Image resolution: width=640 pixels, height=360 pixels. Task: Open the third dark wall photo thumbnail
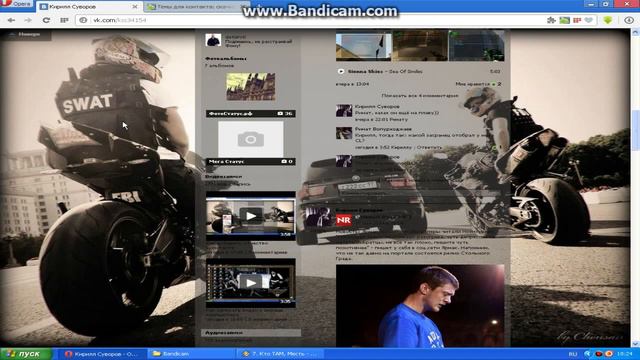476,46
